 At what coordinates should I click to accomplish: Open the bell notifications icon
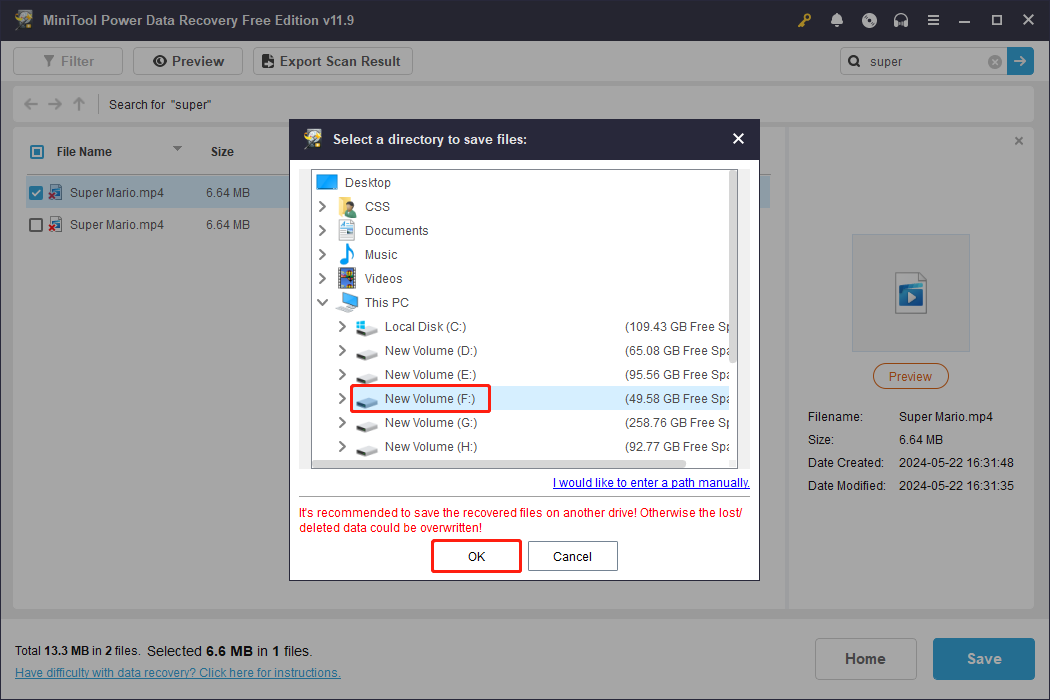click(x=836, y=20)
